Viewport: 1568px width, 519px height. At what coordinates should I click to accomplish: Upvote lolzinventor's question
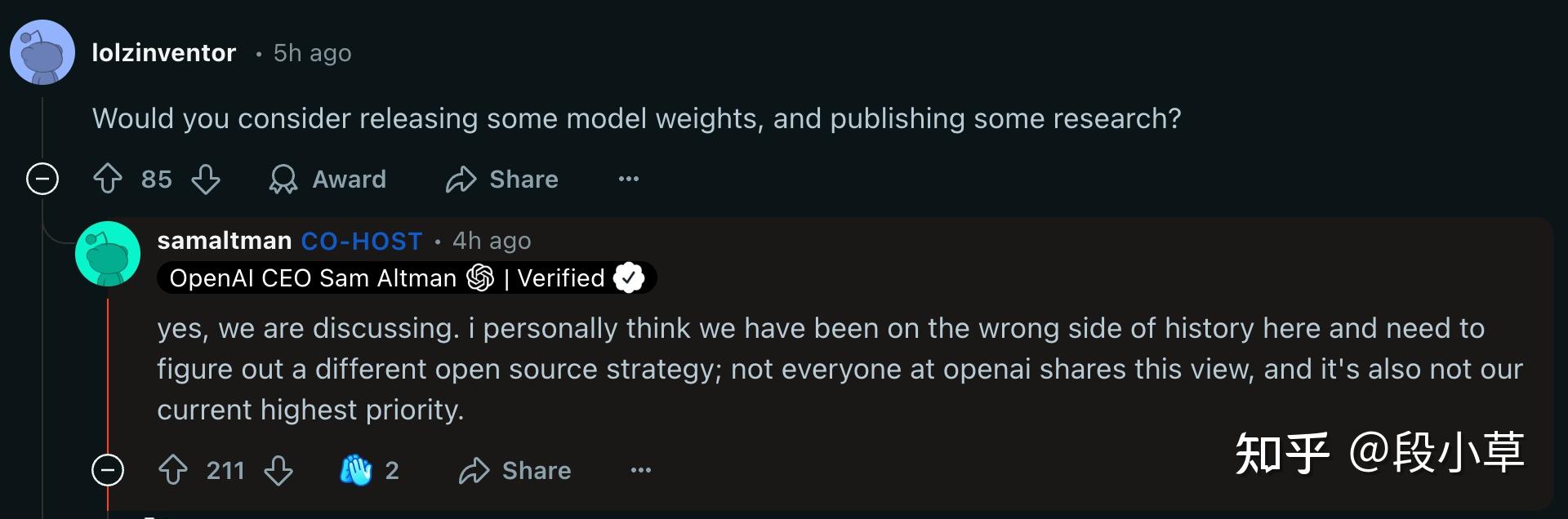(107, 179)
